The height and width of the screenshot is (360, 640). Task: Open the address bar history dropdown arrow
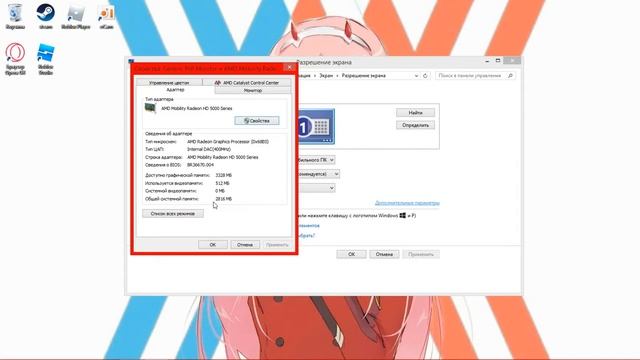point(416,76)
